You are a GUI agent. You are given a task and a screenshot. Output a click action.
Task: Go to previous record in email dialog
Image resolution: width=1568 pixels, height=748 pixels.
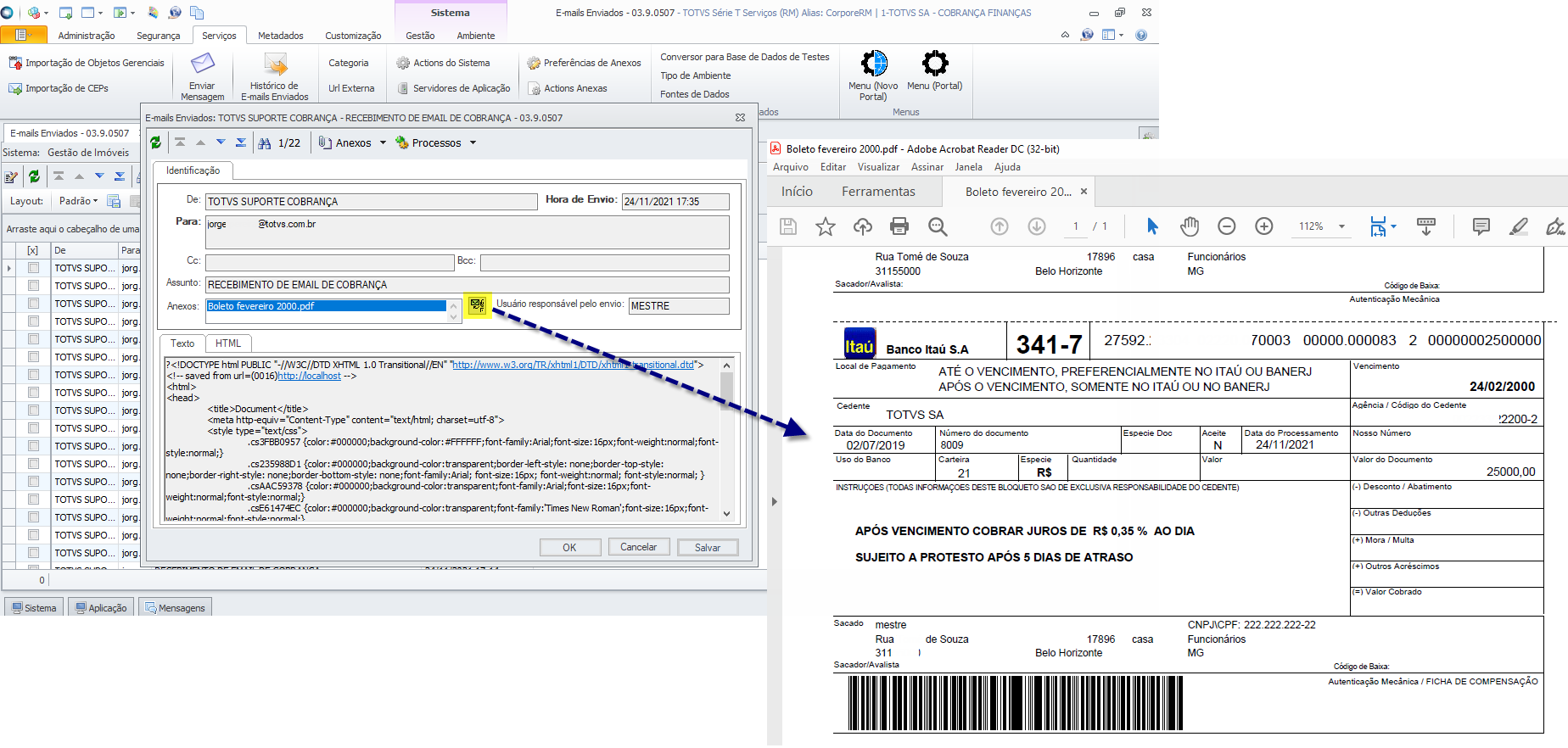pyautogui.click(x=200, y=142)
